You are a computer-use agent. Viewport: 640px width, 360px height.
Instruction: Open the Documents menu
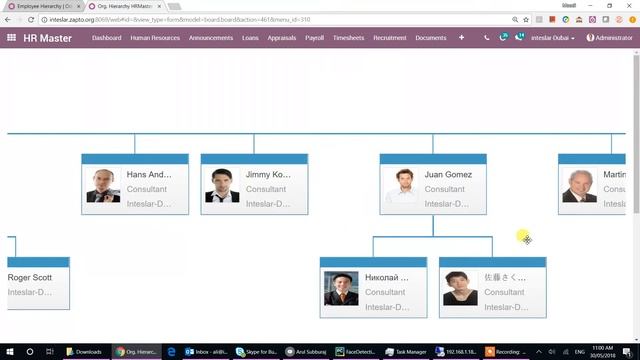pyautogui.click(x=431, y=38)
